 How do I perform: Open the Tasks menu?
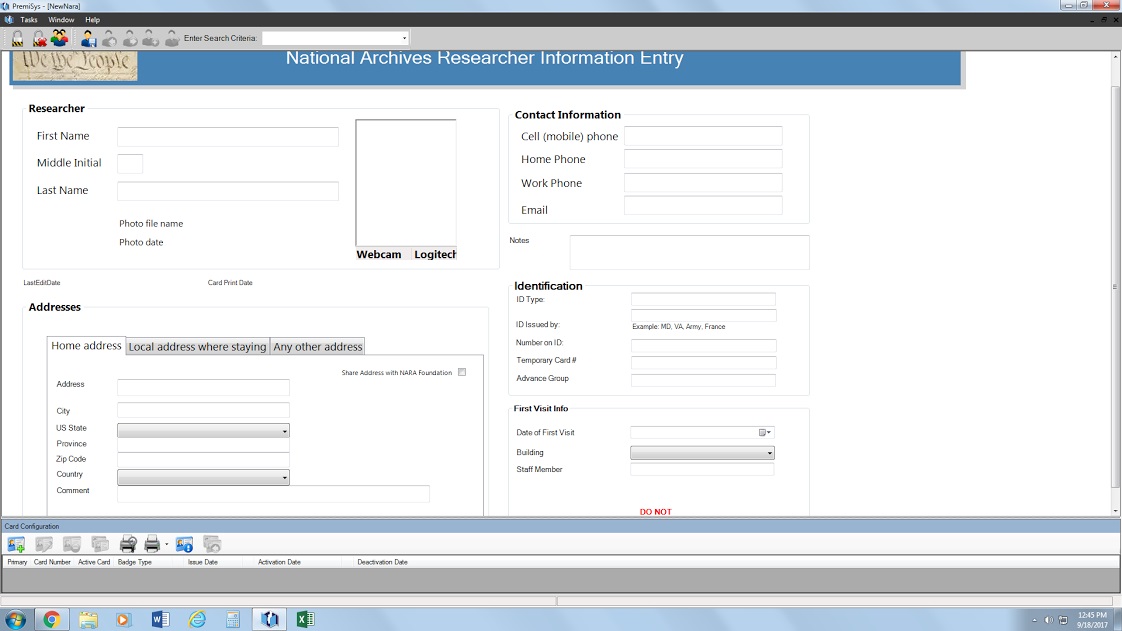[29, 20]
